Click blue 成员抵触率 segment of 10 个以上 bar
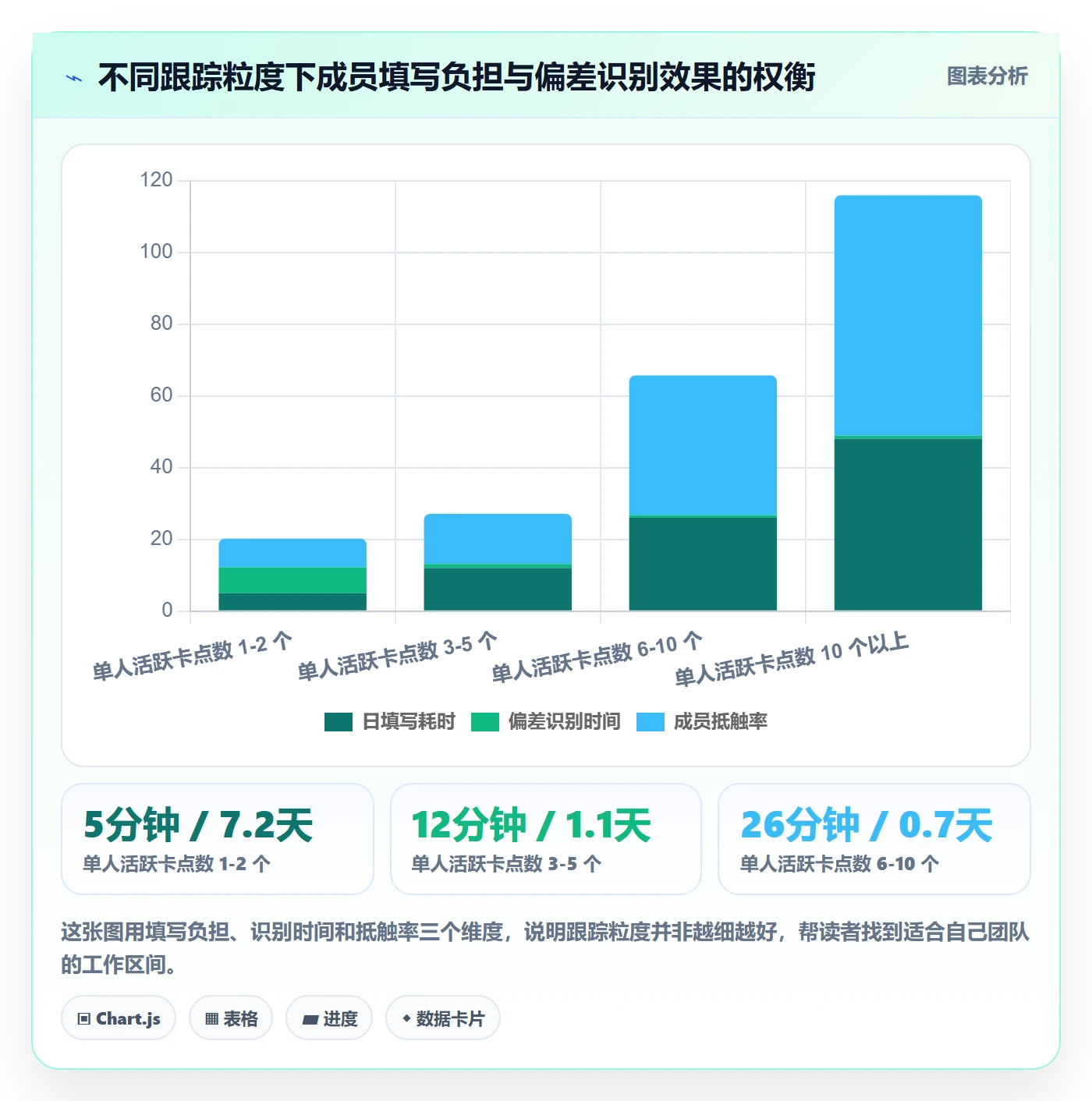This screenshot has height=1101, width=1092. [908, 315]
